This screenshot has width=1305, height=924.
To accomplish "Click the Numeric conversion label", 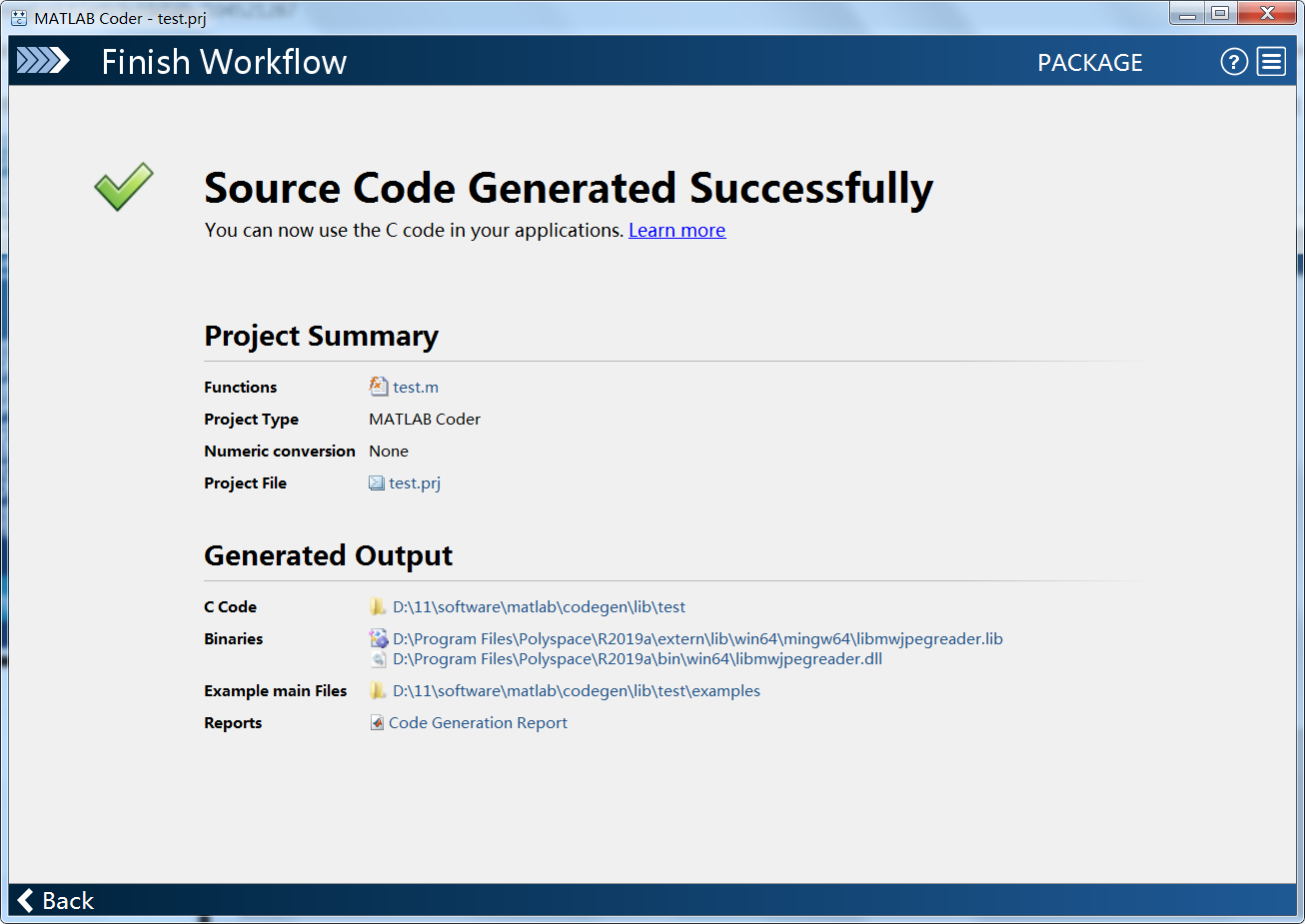I will point(280,452).
